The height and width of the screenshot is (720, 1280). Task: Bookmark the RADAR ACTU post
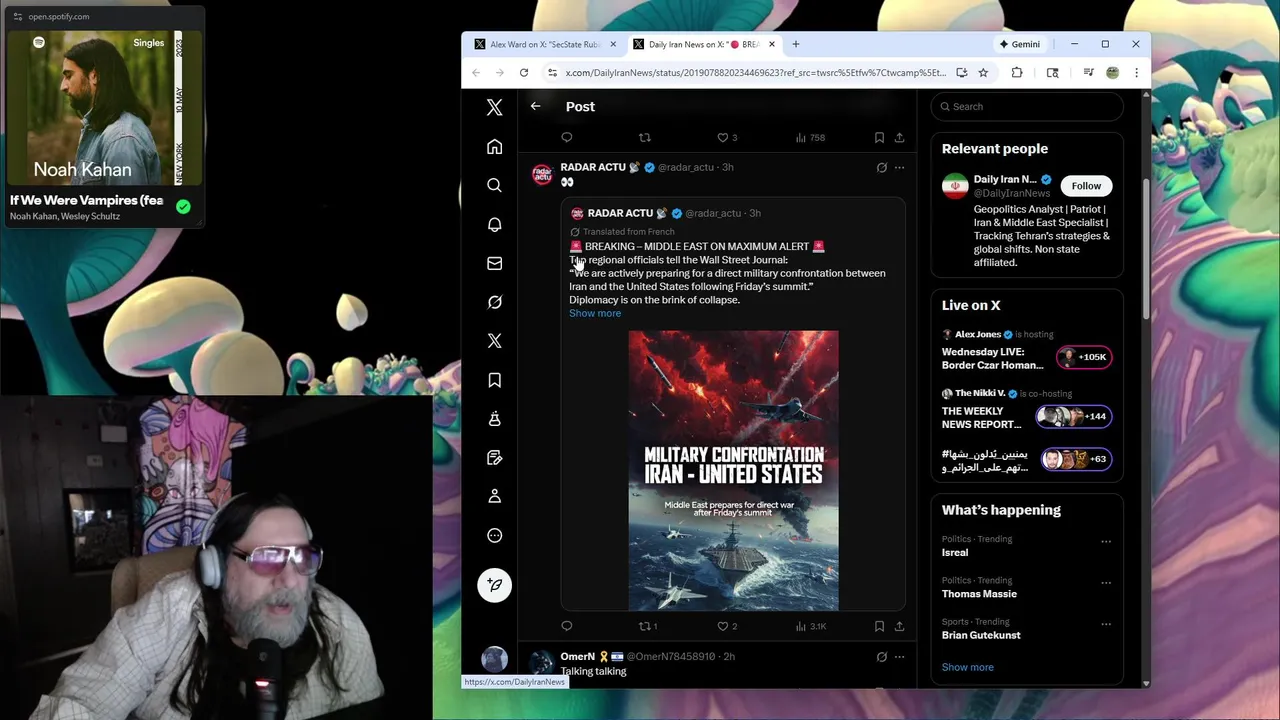click(x=879, y=626)
